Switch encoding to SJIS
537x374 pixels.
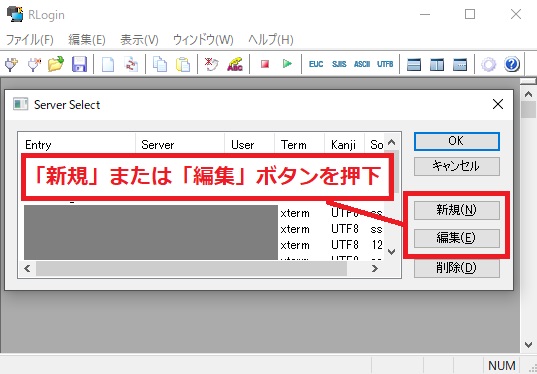tap(339, 64)
